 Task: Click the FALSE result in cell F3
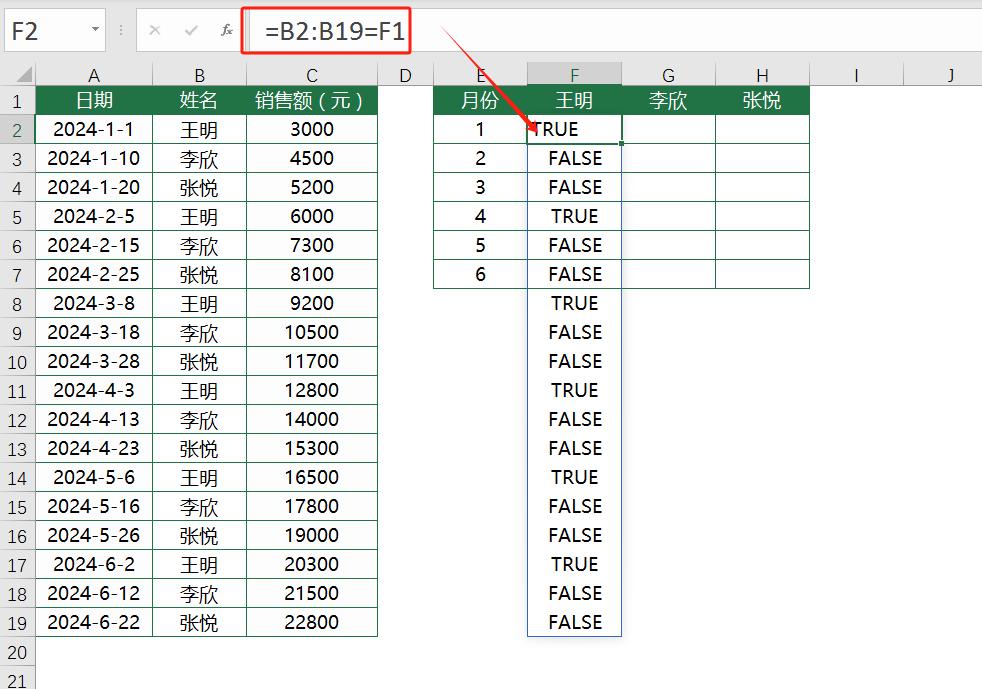[574, 158]
